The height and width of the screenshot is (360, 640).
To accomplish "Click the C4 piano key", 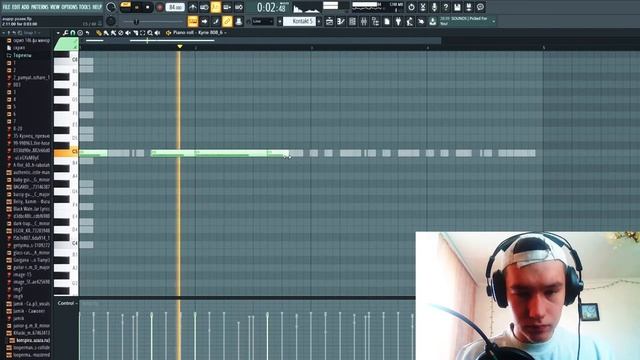I will (x=66, y=244).
